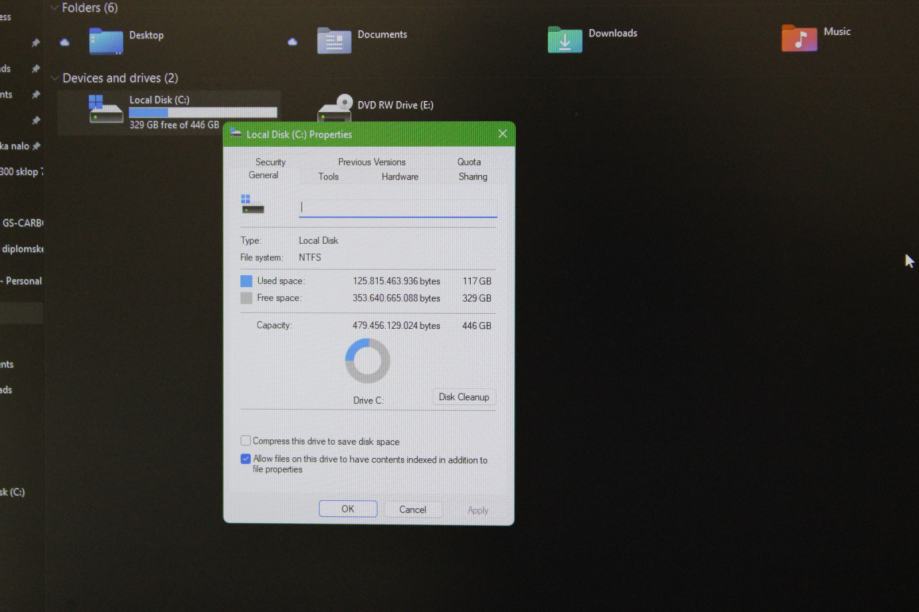Click the drive icon in Properties title bar
The image size is (919, 612).
(236, 133)
